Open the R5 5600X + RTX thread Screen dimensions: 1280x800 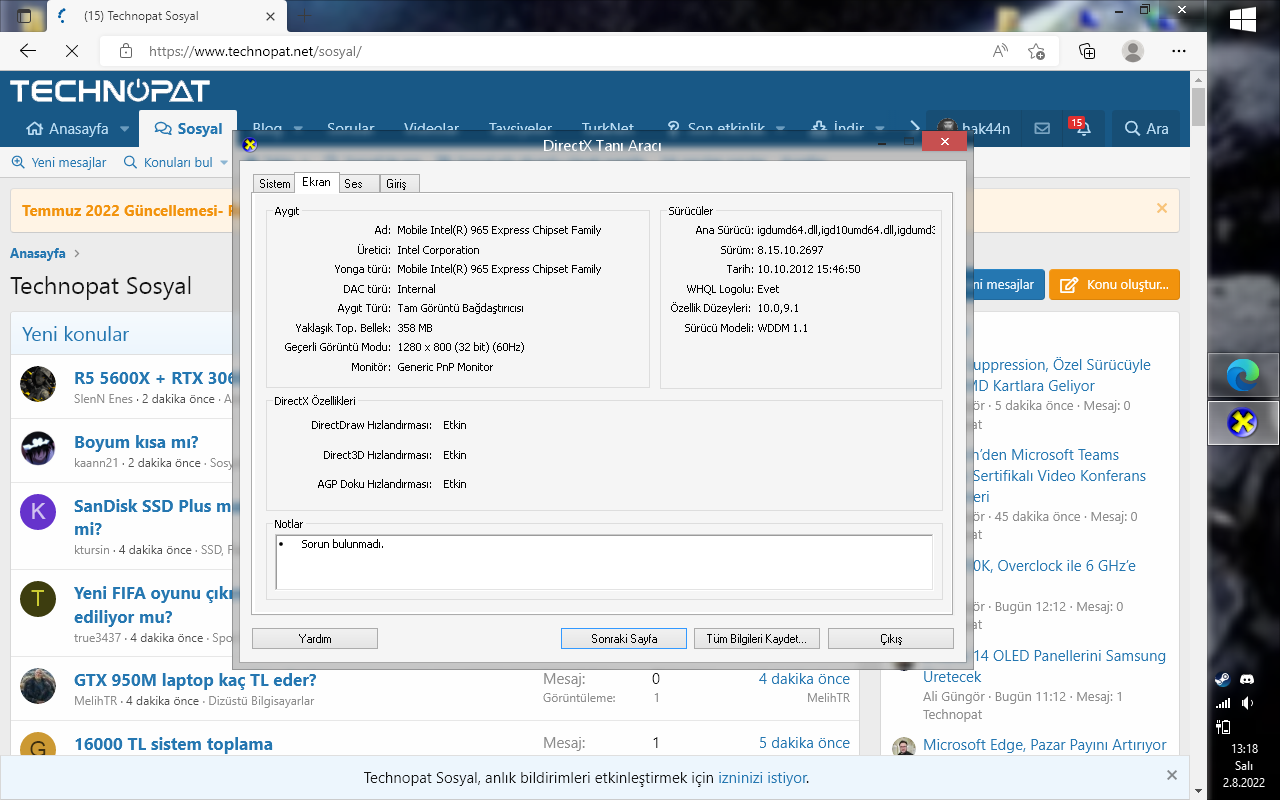tap(154, 378)
